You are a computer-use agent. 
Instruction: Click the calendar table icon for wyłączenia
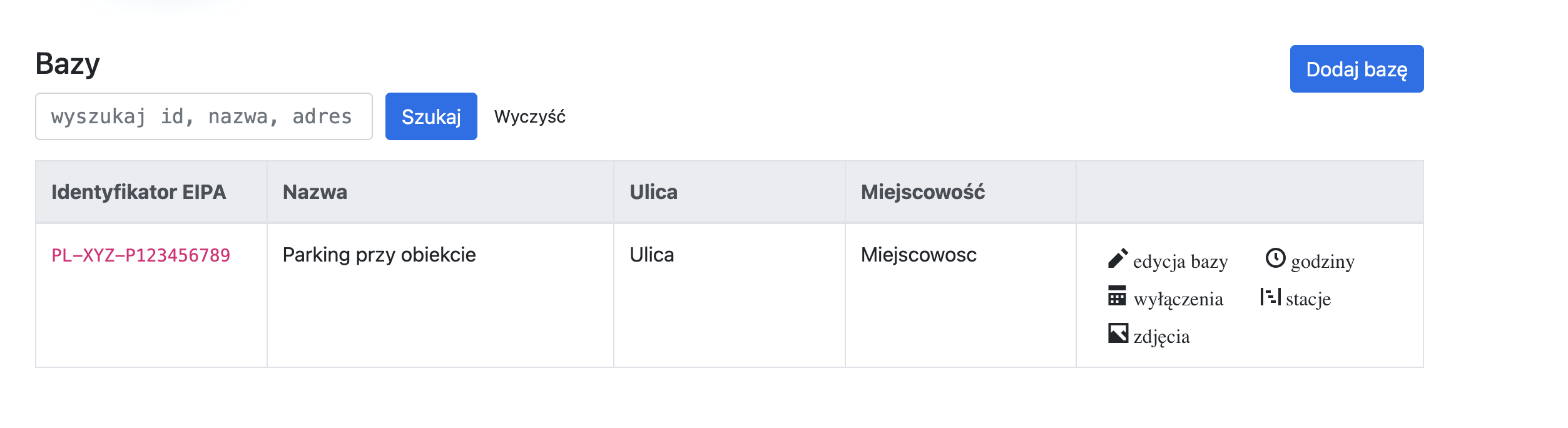point(1117,296)
